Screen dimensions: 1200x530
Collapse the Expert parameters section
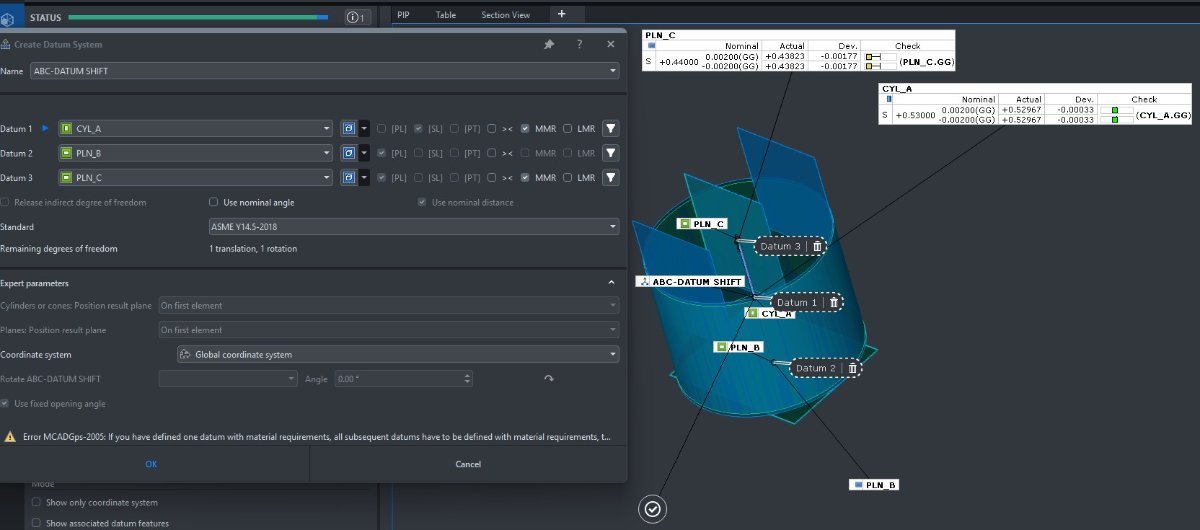611,283
